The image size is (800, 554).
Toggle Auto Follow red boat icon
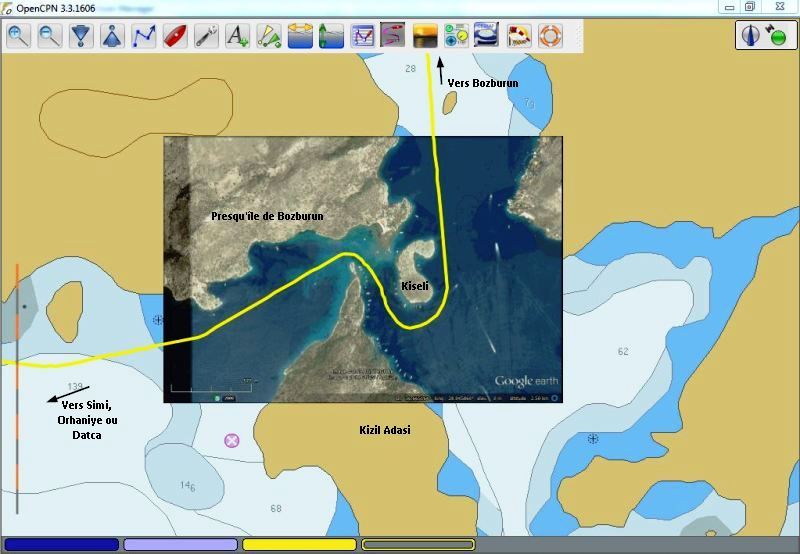(175, 36)
